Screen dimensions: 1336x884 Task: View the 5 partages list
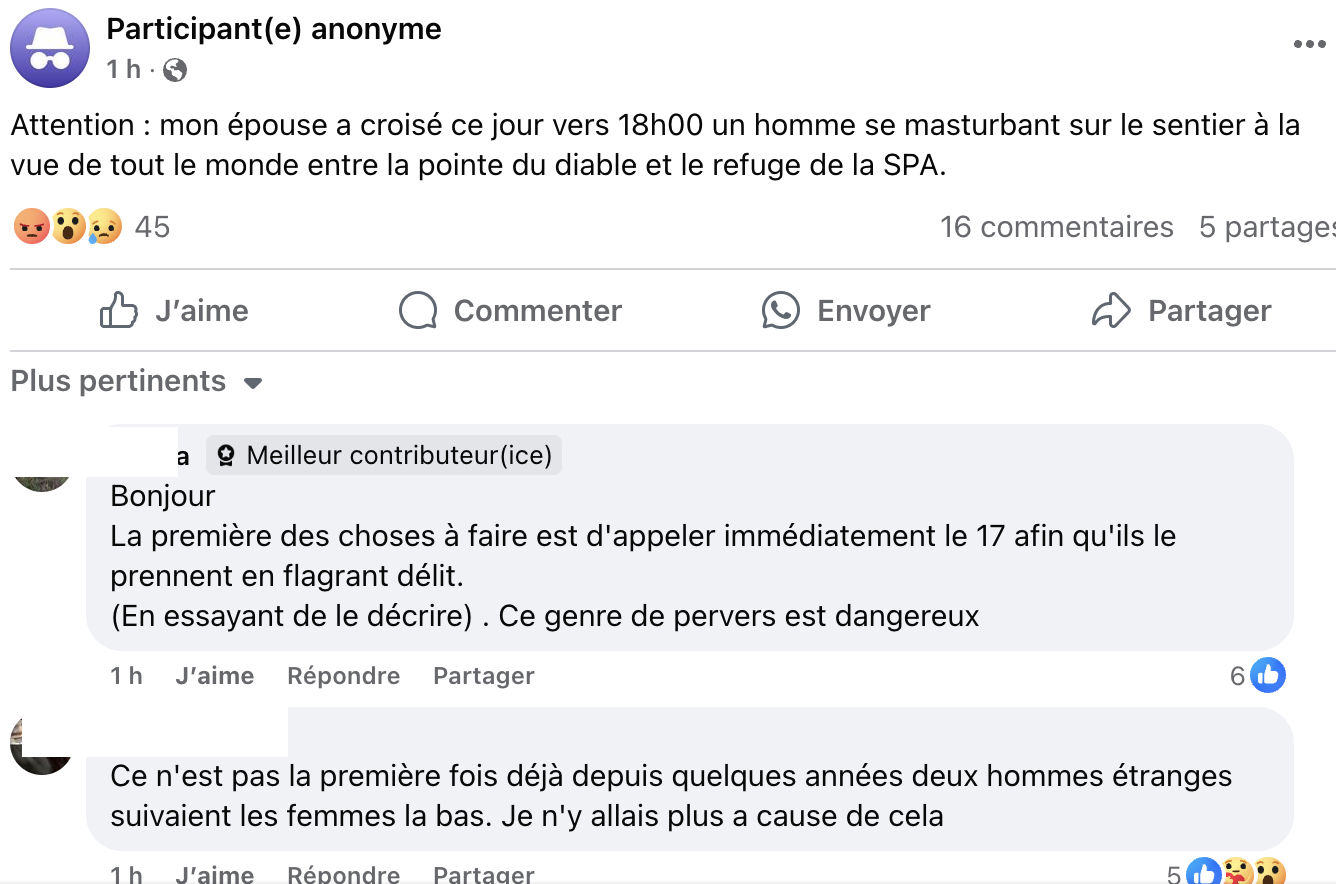click(x=1266, y=227)
